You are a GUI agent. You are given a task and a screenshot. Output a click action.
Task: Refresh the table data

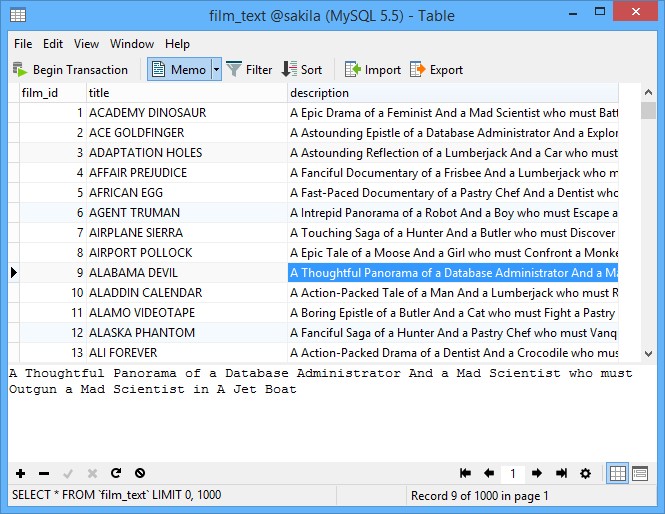pyautogui.click(x=116, y=473)
